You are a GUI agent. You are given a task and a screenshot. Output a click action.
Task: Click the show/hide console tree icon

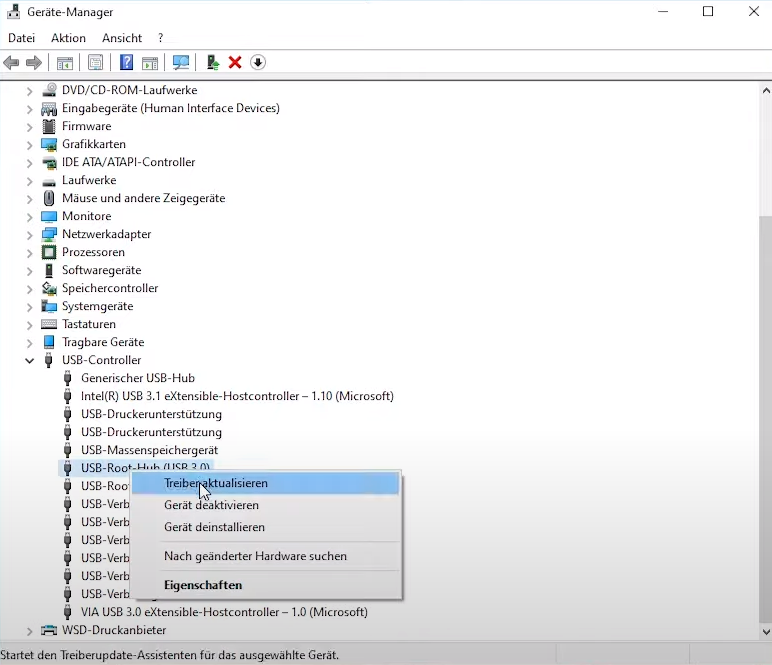pos(65,63)
